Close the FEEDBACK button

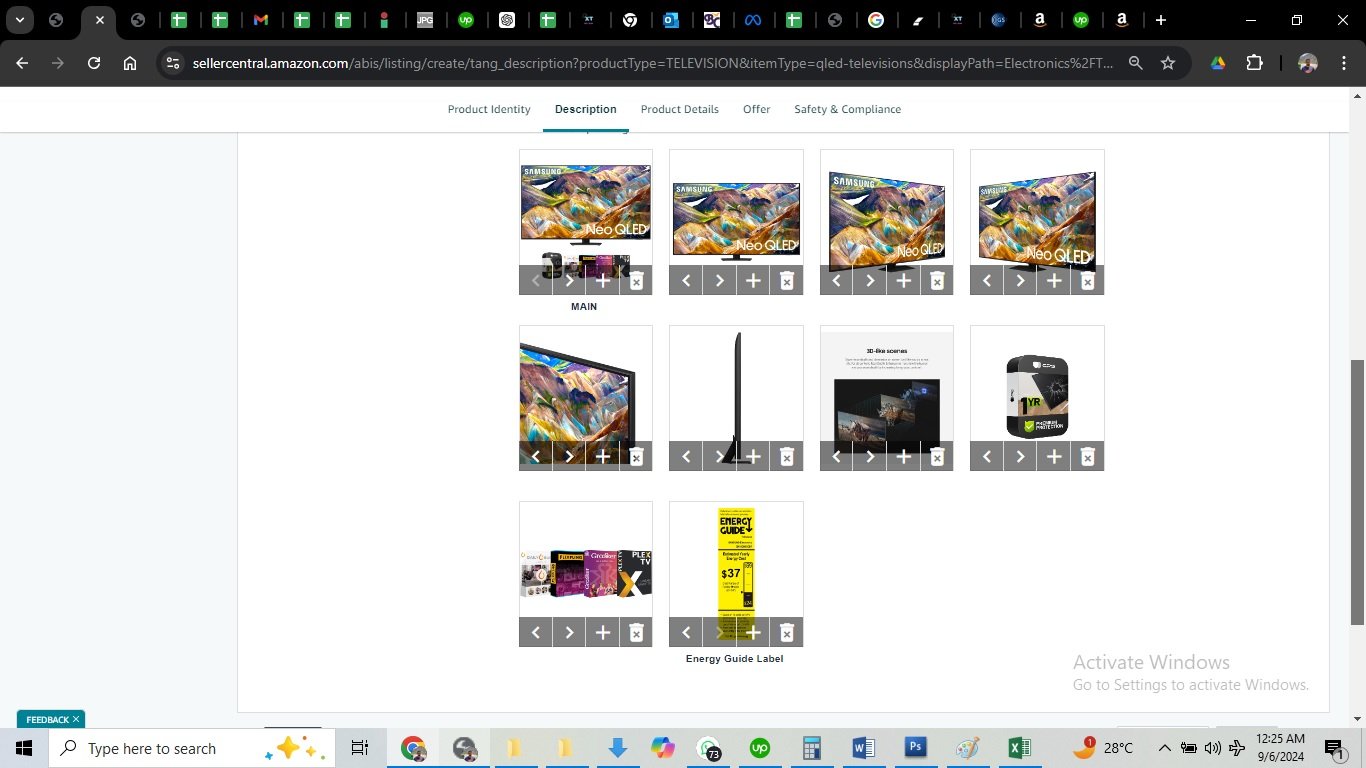76,719
